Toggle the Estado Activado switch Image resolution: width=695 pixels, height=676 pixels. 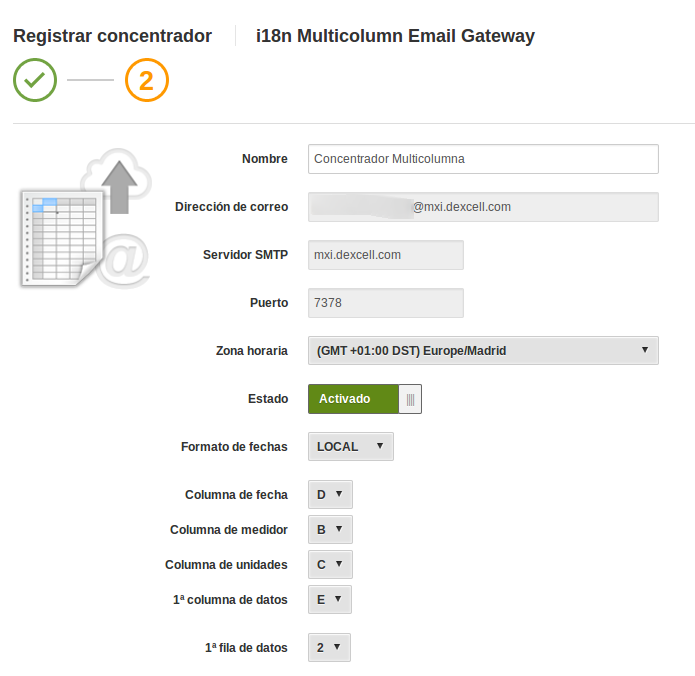click(365, 399)
